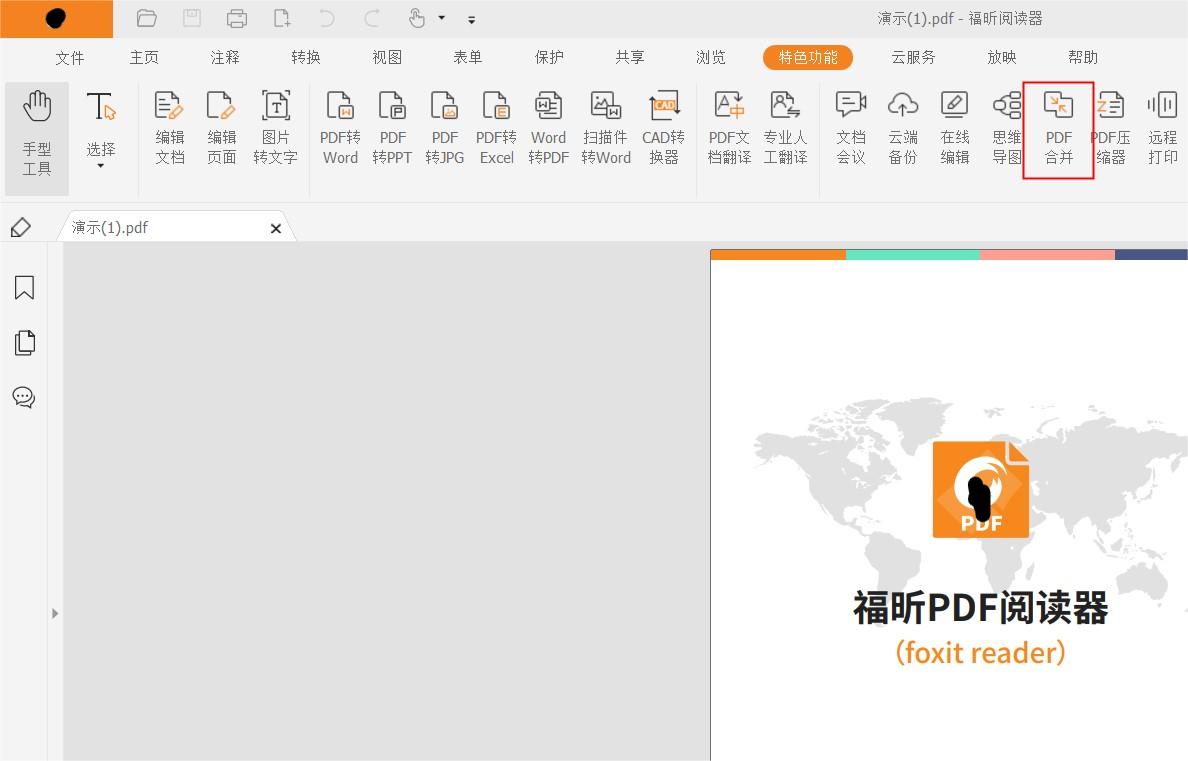
Task: Open the 保护 ribbon tab
Action: (548, 57)
